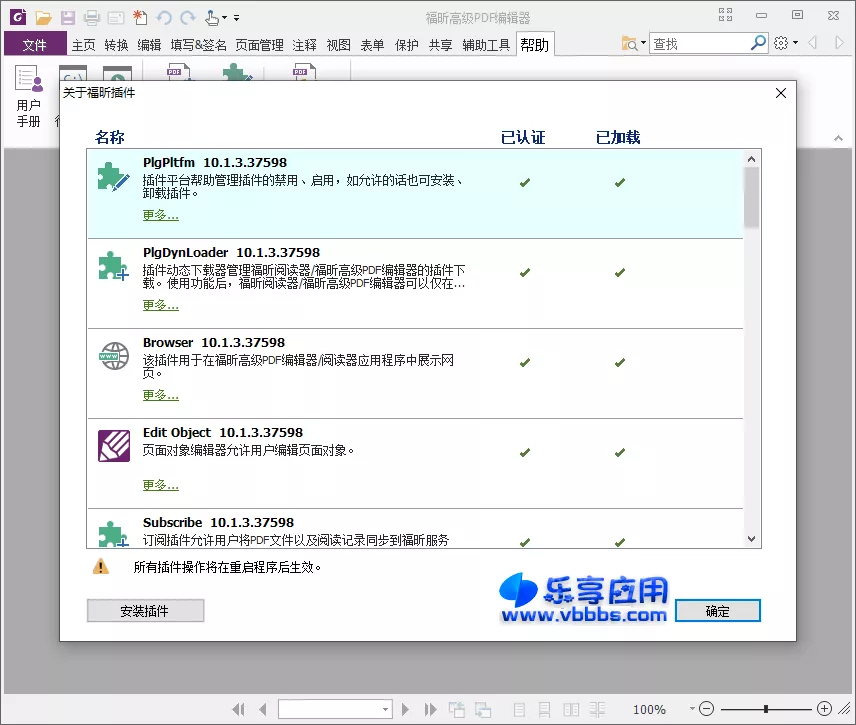Viewport: 856px width, 725px height.
Task: Open the 页面管理 tab
Action: 259,45
